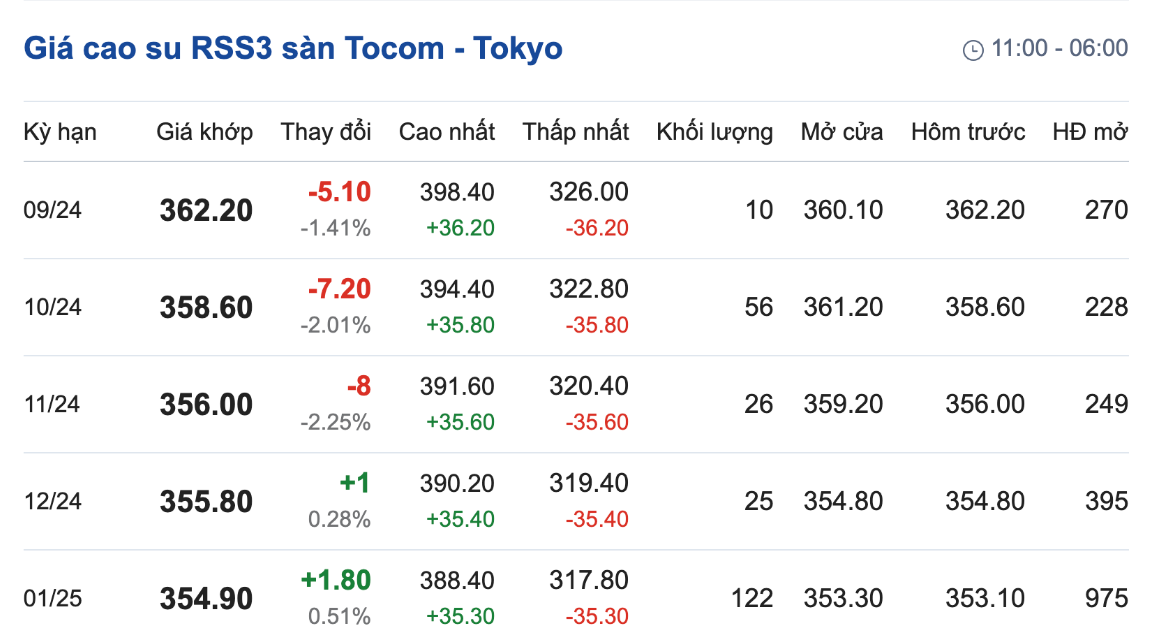Screen dimensions: 1165x642
Task: Select the Thay đổi column header
Action: click(325, 132)
